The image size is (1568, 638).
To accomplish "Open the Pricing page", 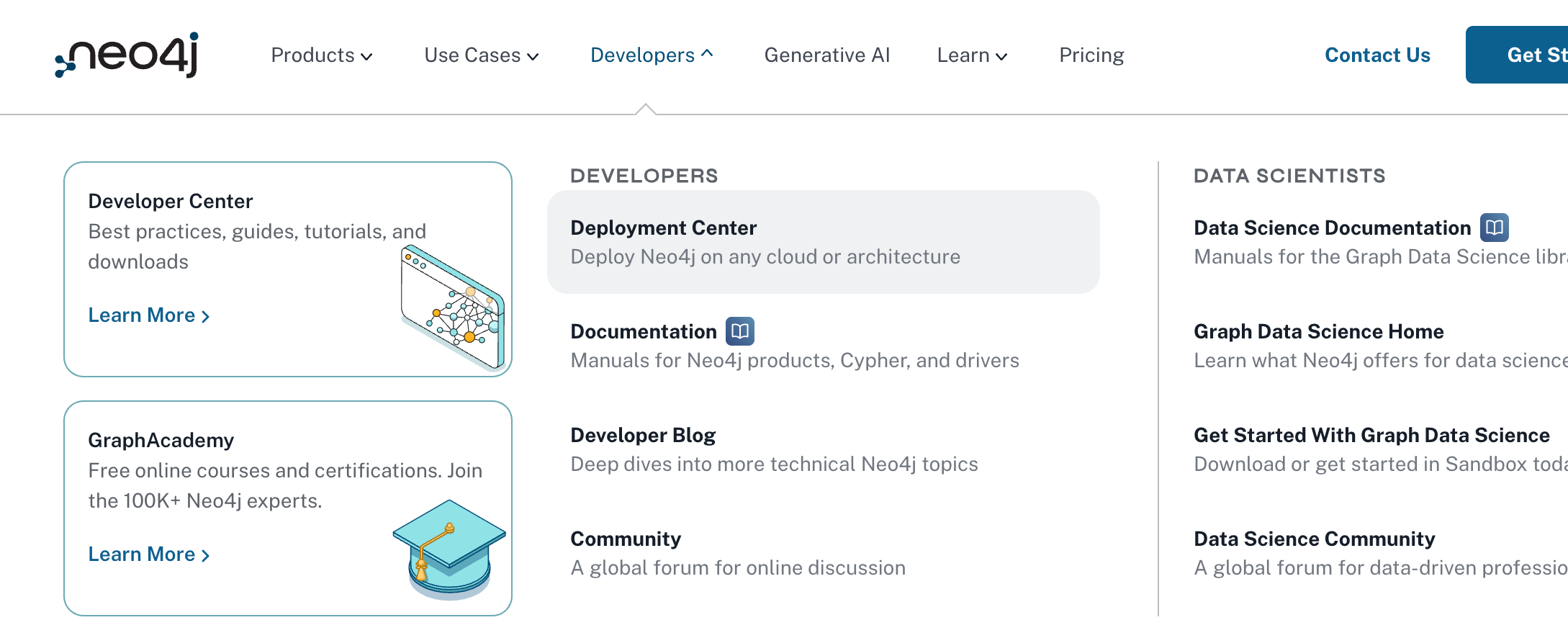I will pyautogui.click(x=1091, y=55).
